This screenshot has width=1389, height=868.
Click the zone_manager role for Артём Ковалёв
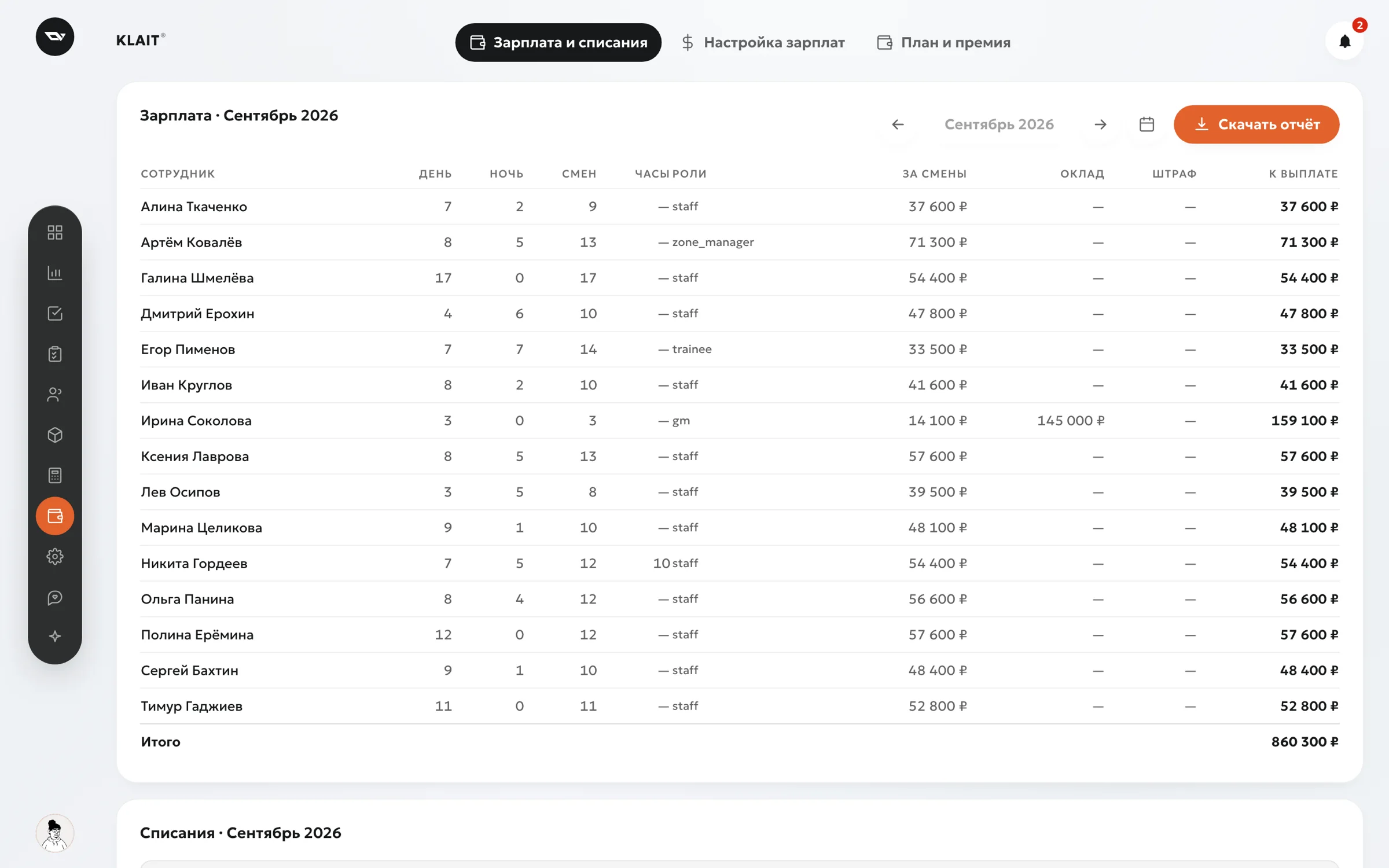pyautogui.click(x=713, y=242)
